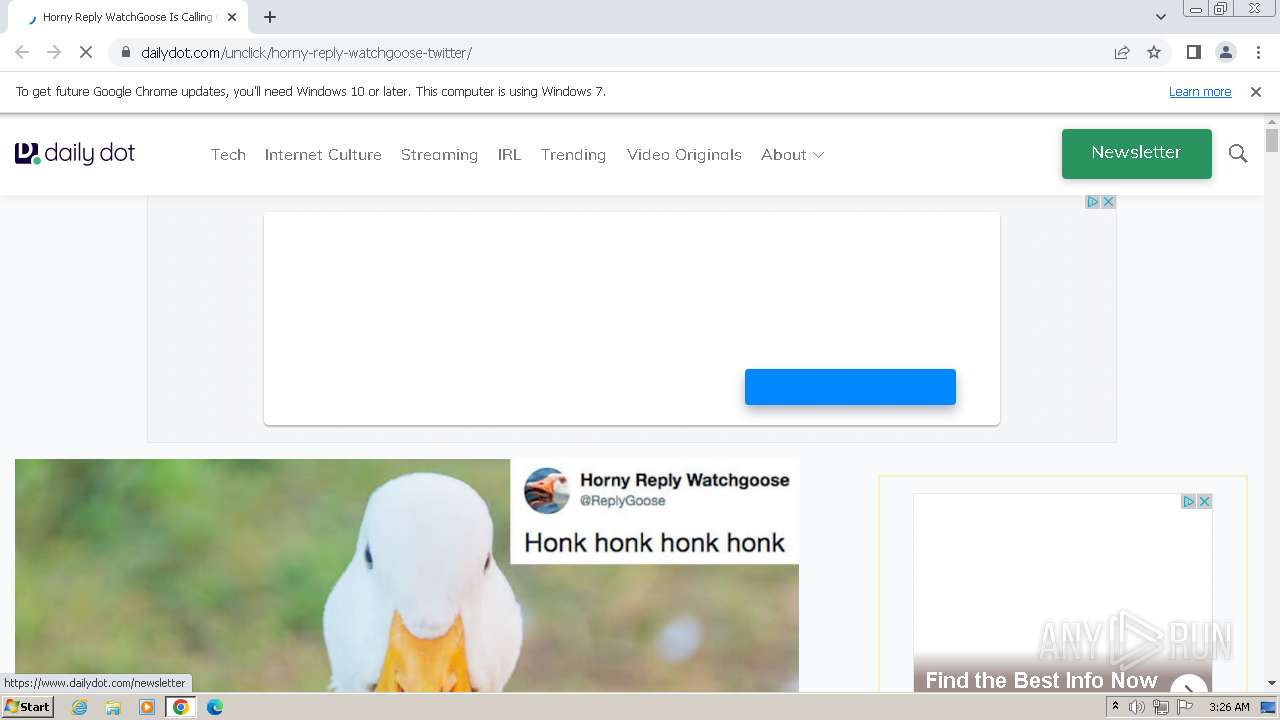
Task: Open the tab search dropdown arrow
Action: click(x=1161, y=17)
